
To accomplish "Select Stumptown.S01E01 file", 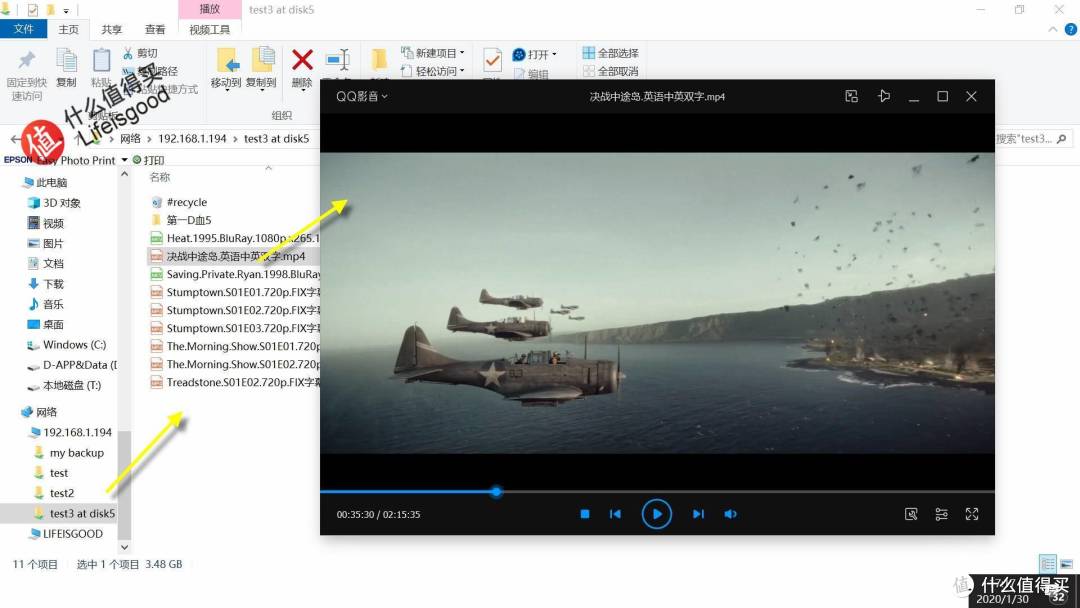I will (x=235, y=292).
